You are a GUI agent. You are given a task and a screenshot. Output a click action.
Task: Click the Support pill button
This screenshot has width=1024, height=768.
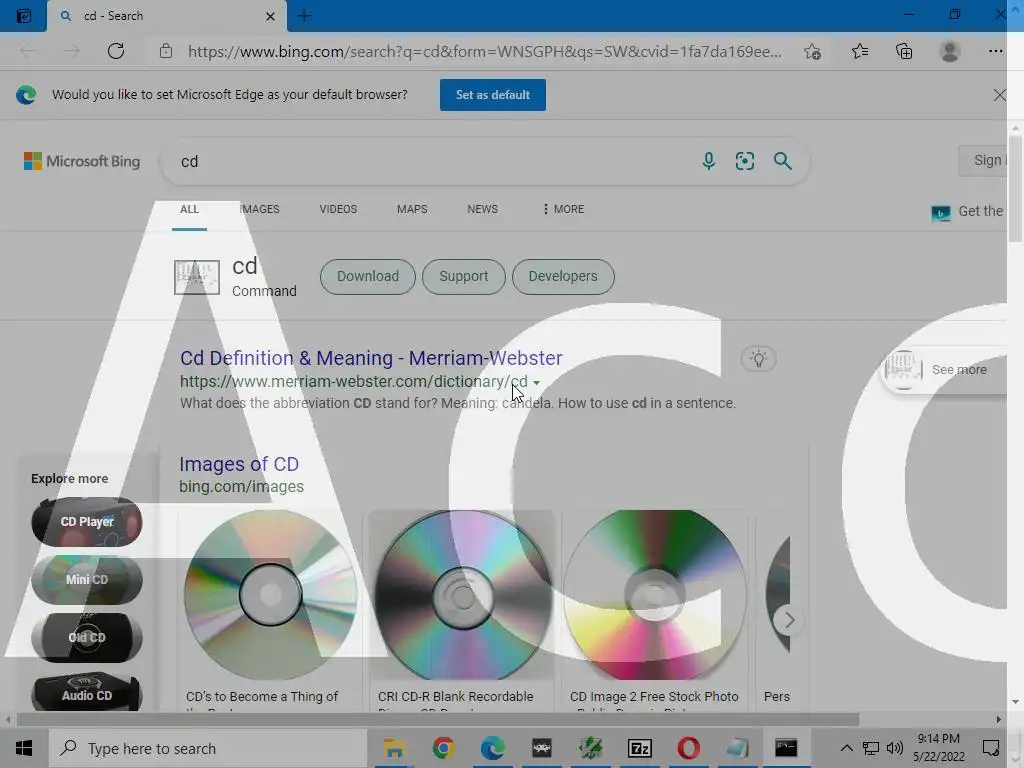tap(464, 277)
